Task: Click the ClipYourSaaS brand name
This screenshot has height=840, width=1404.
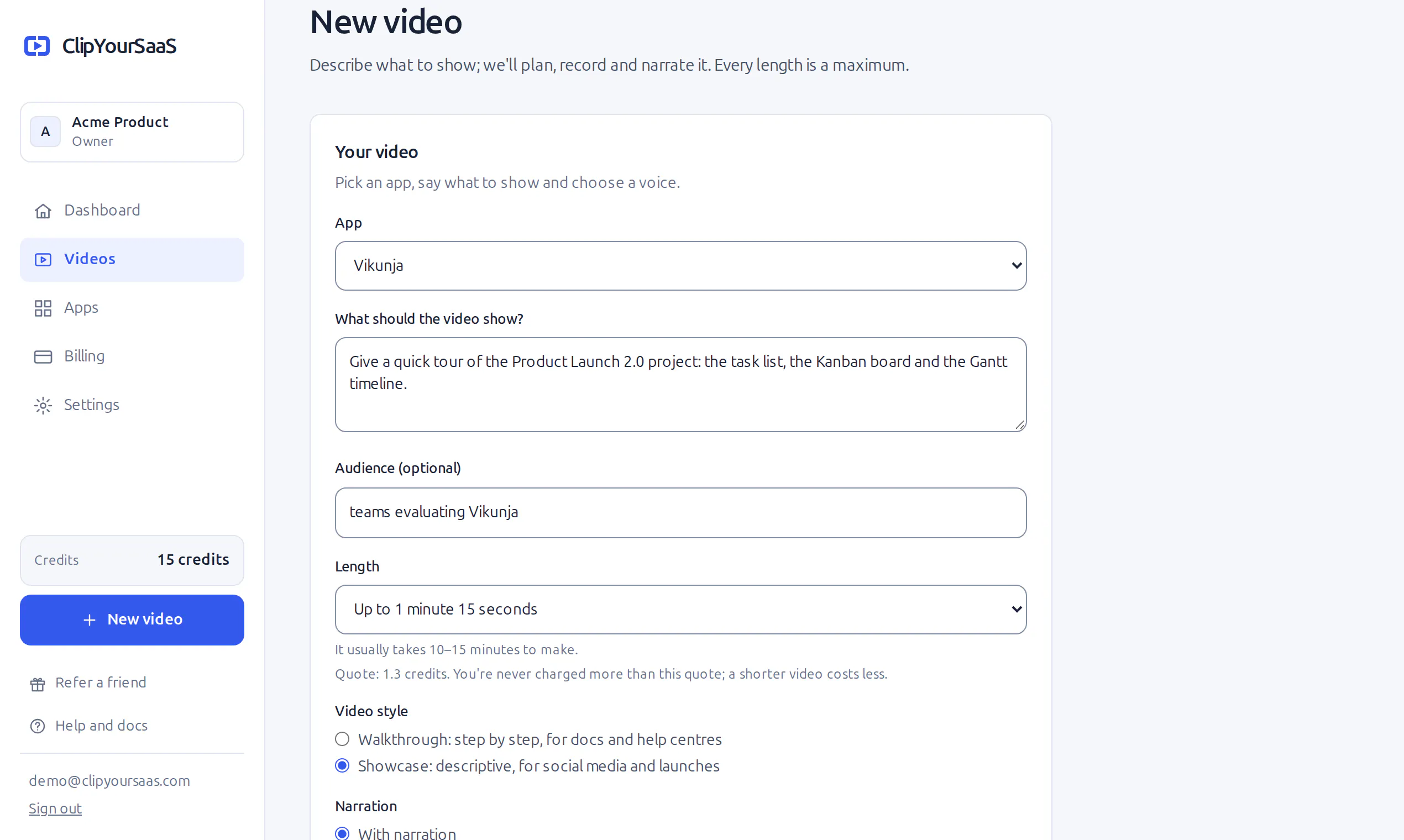Action: [x=119, y=46]
